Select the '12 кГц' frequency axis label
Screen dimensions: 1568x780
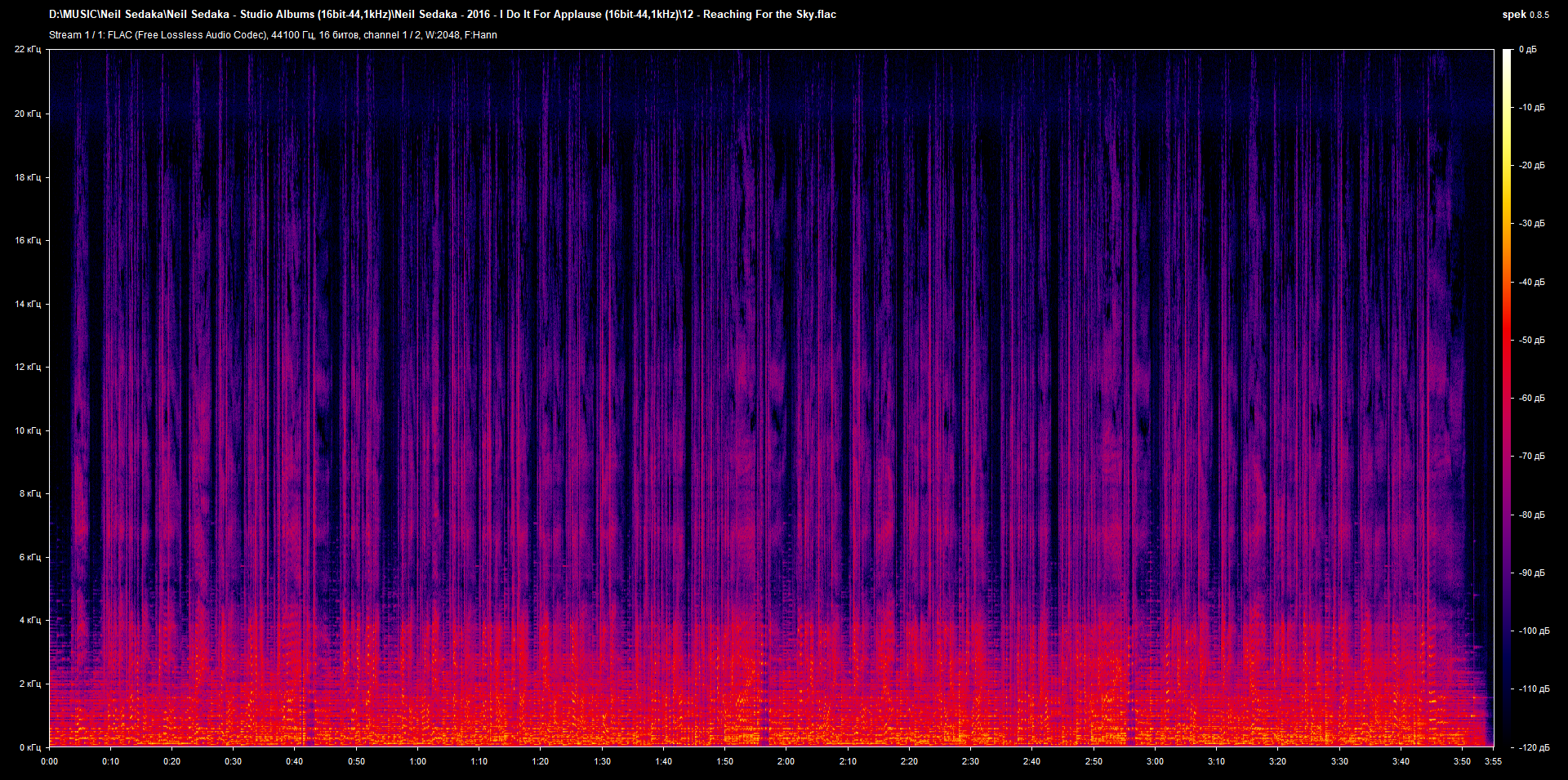(x=28, y=367)
